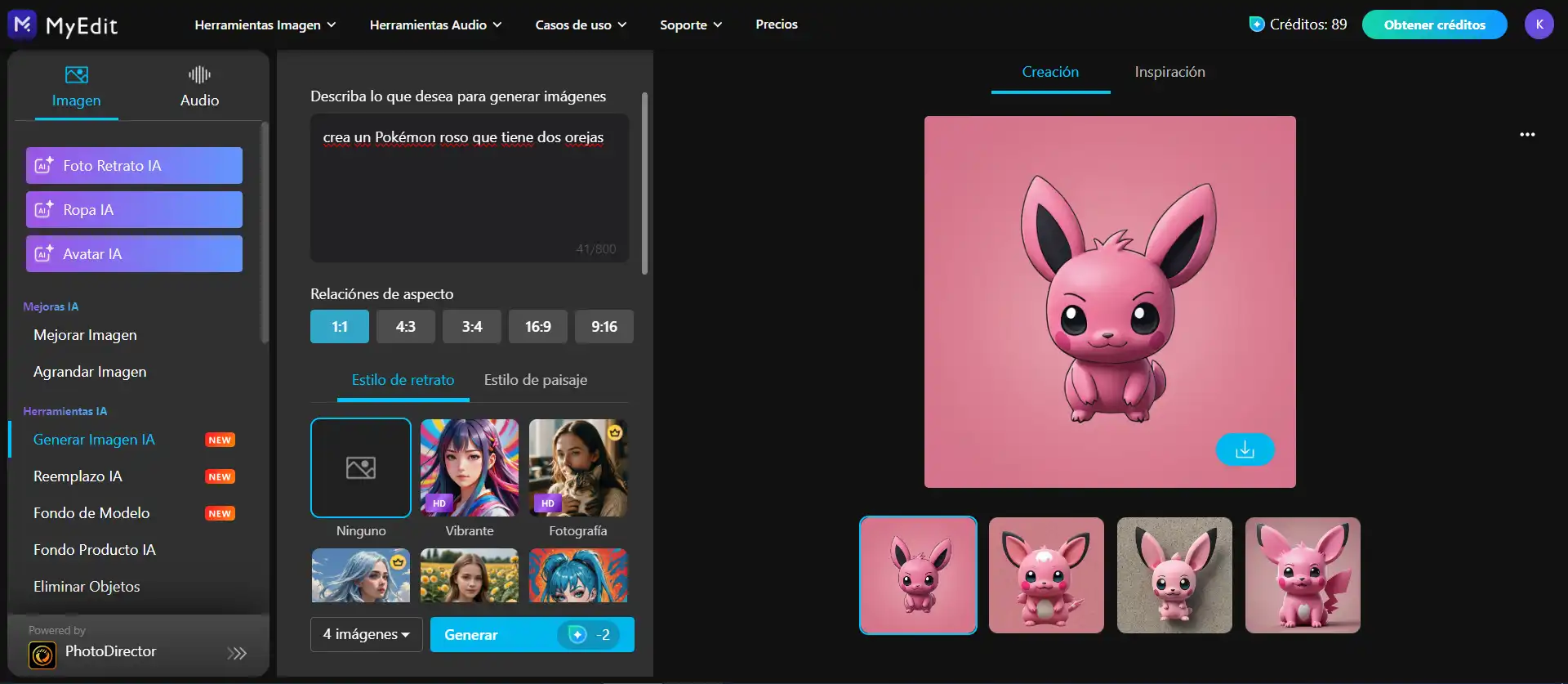The width and height of the screenshot is (1568, 684).
Task: Expand the sidebar with double-chevron icon
Action: tap(237, 653)
